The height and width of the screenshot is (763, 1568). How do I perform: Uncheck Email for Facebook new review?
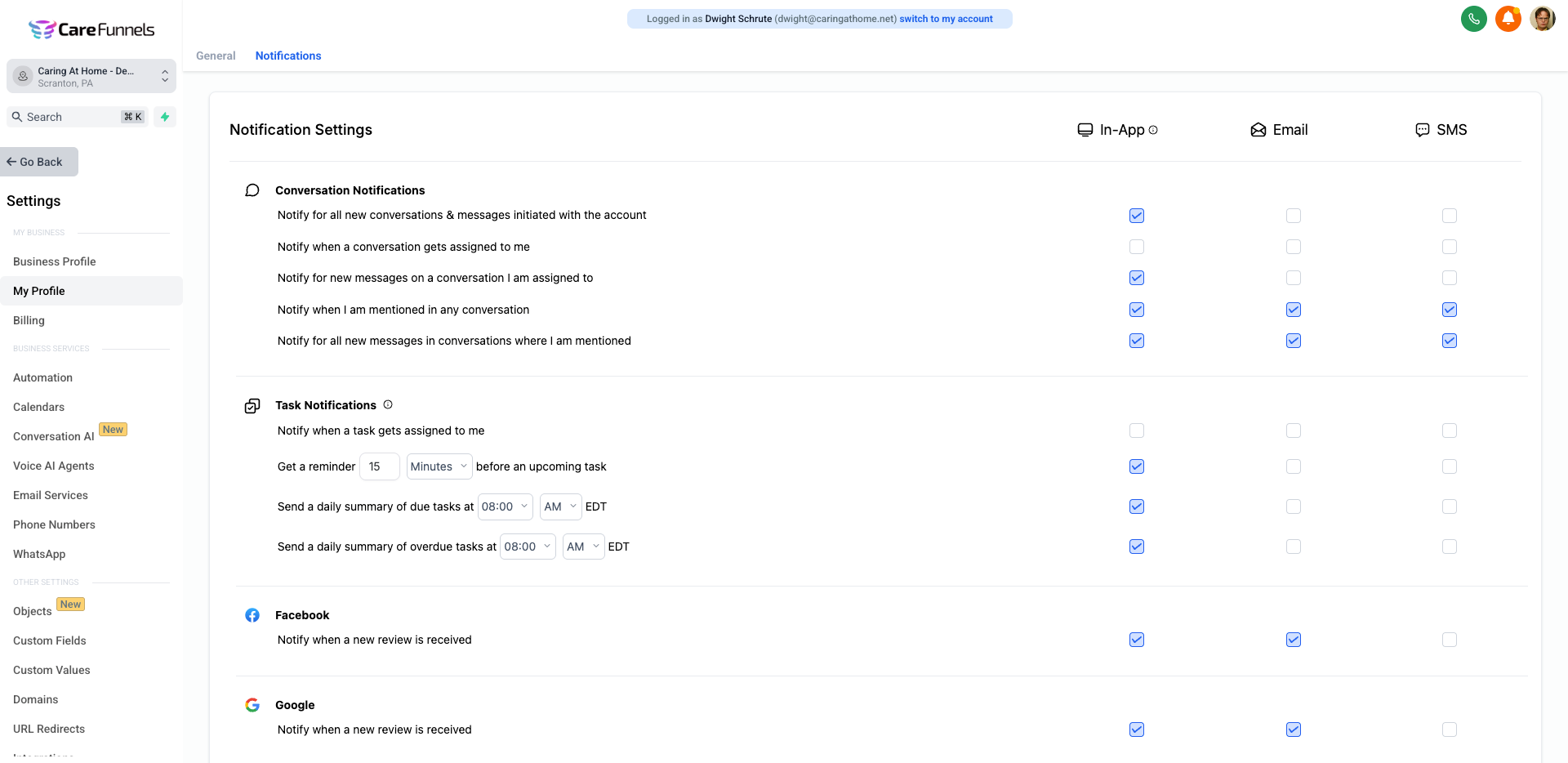pos(1293,640)
